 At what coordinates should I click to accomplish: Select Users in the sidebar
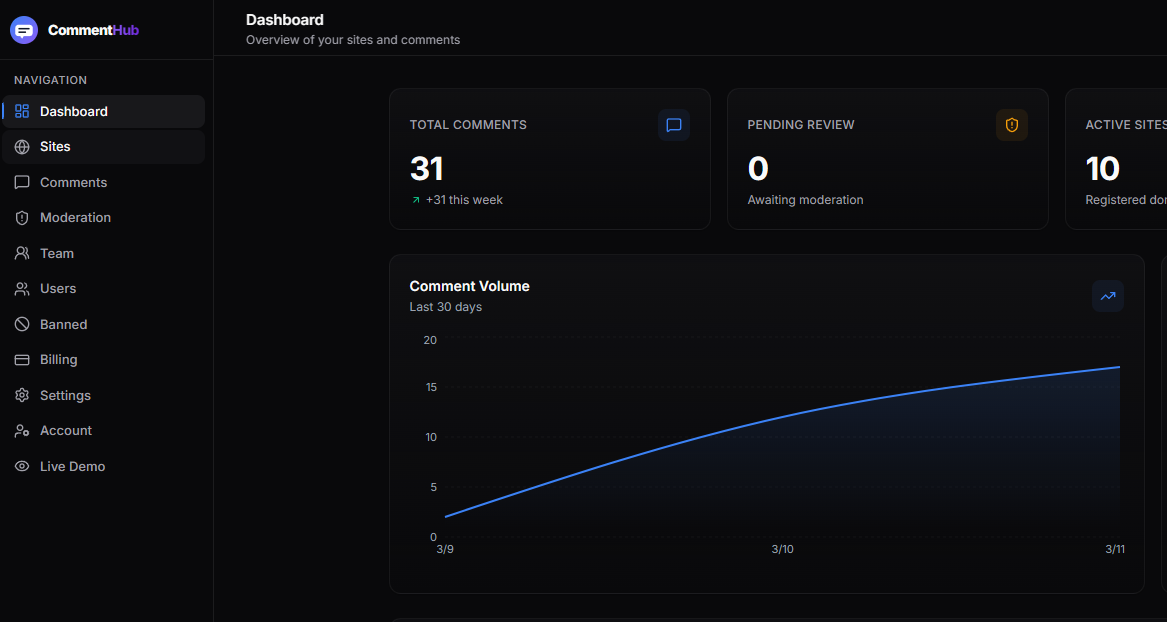pyautogui.click(x=103, y=289)
